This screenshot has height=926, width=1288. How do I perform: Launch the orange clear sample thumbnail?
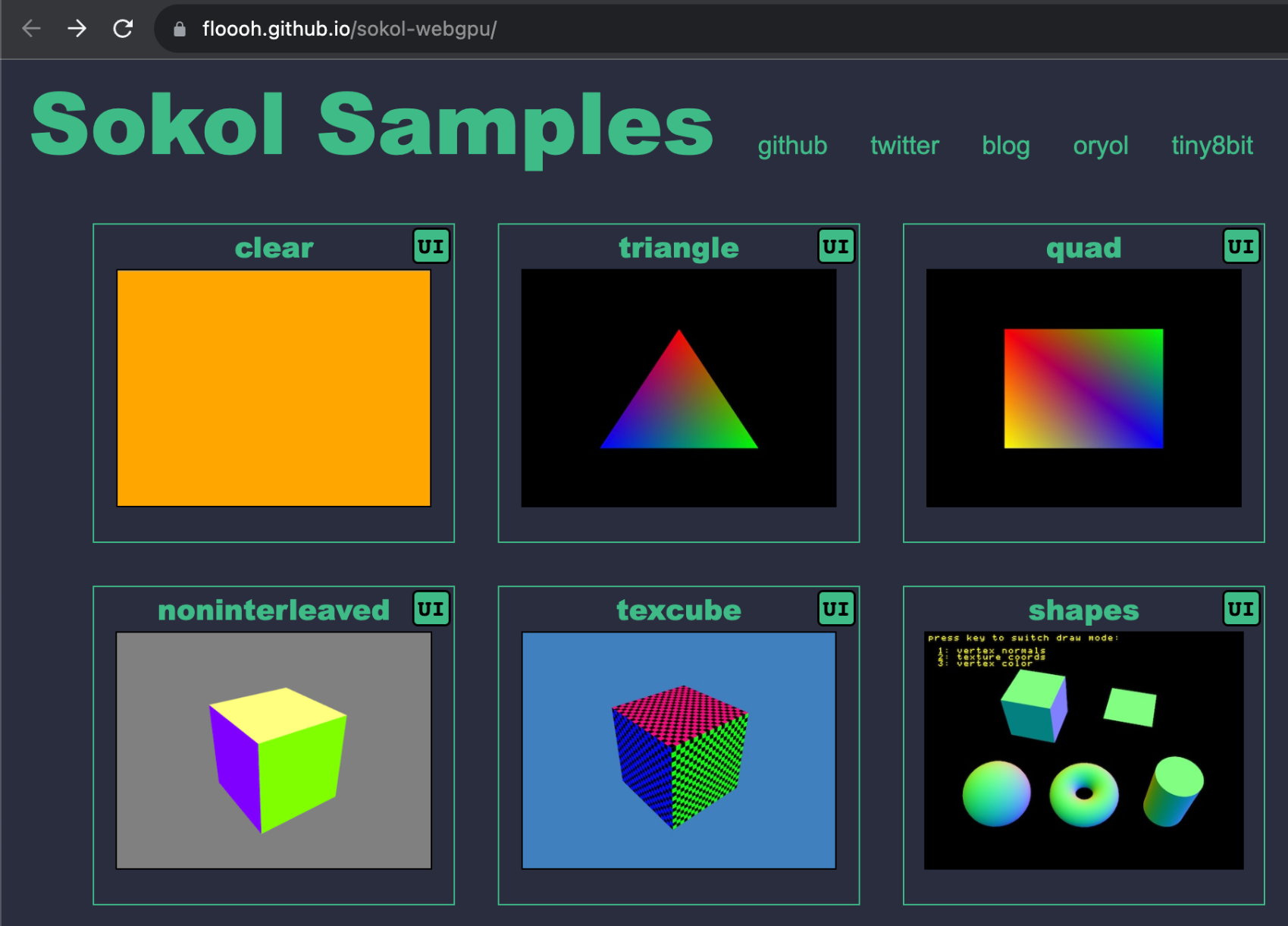[274, 388]
